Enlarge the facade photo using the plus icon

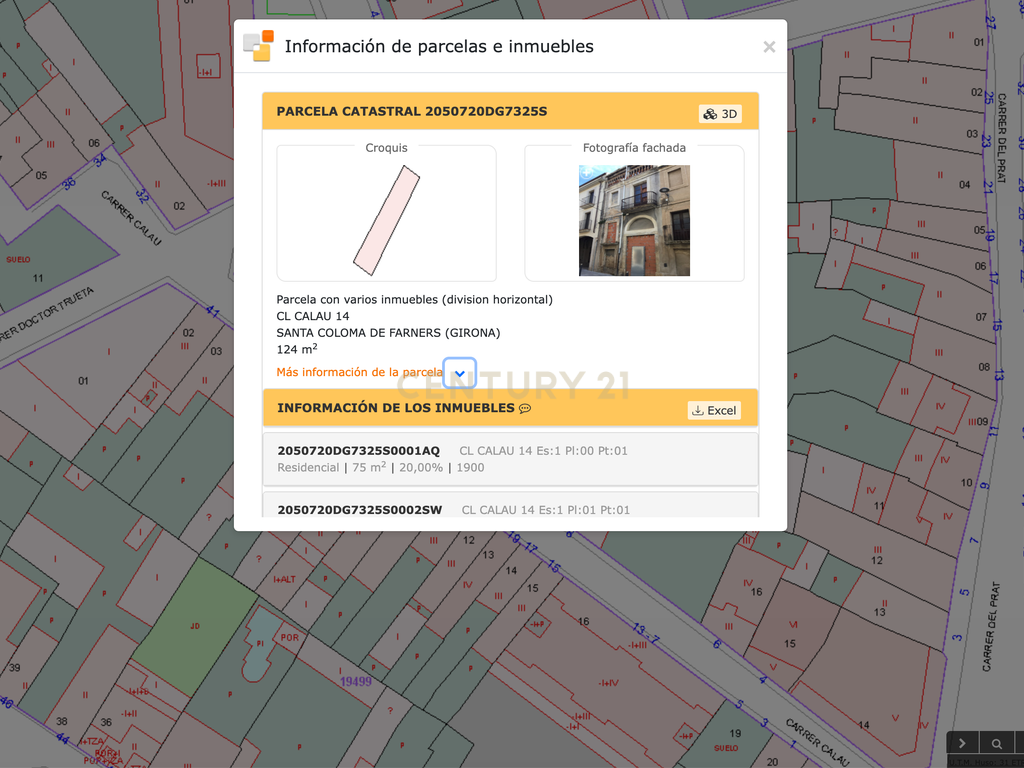[586, 172]
